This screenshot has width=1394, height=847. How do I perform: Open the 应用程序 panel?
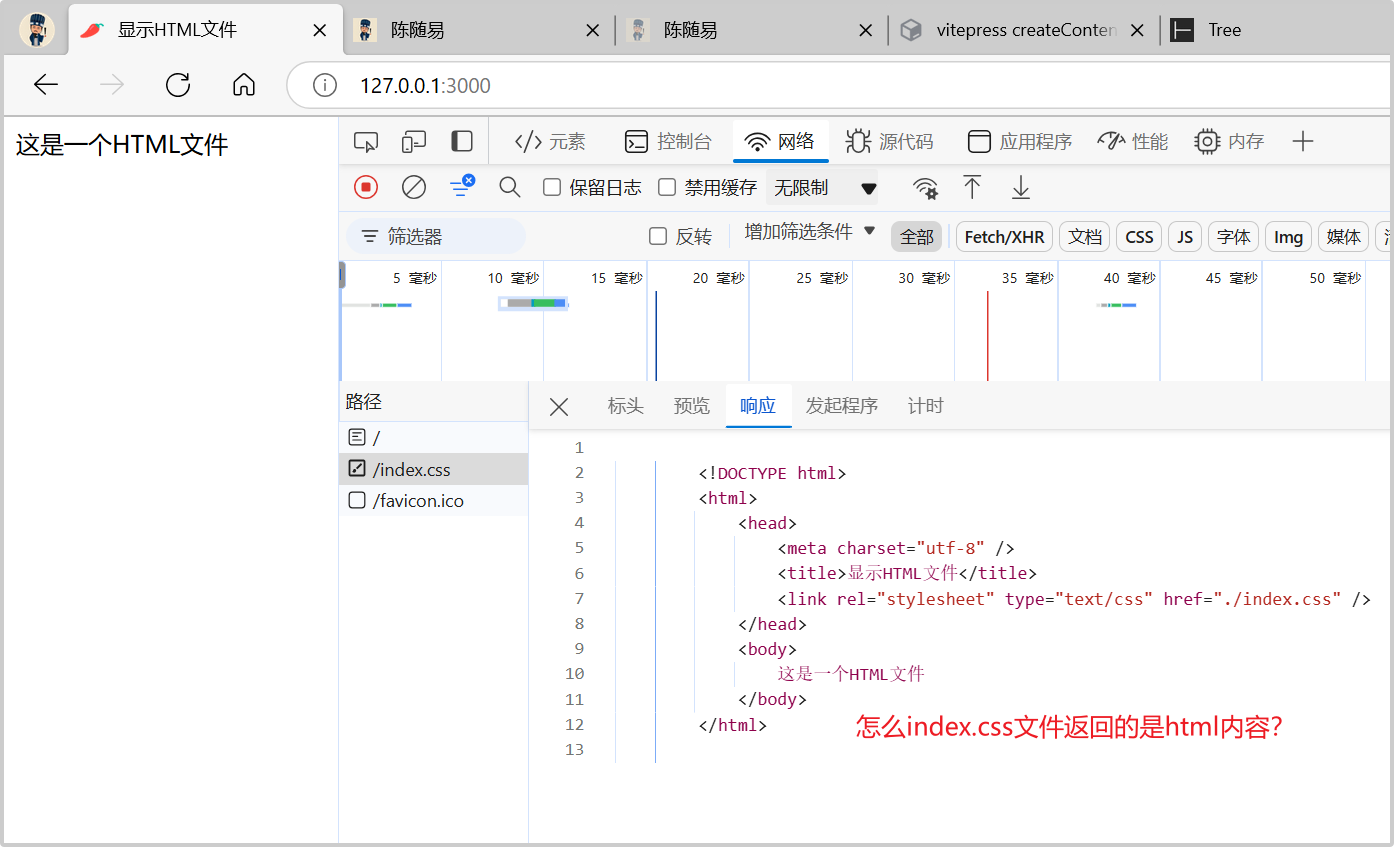pyautogui.click(x=1020, y=142)
